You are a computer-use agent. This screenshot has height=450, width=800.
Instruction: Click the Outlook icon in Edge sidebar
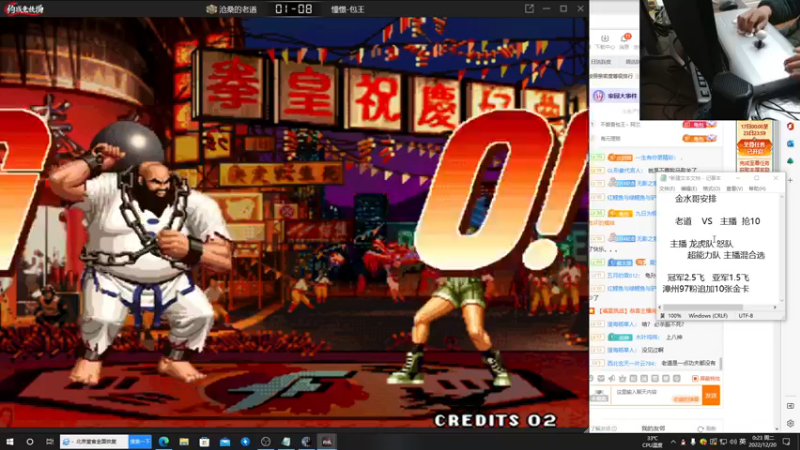click(790, 144)
